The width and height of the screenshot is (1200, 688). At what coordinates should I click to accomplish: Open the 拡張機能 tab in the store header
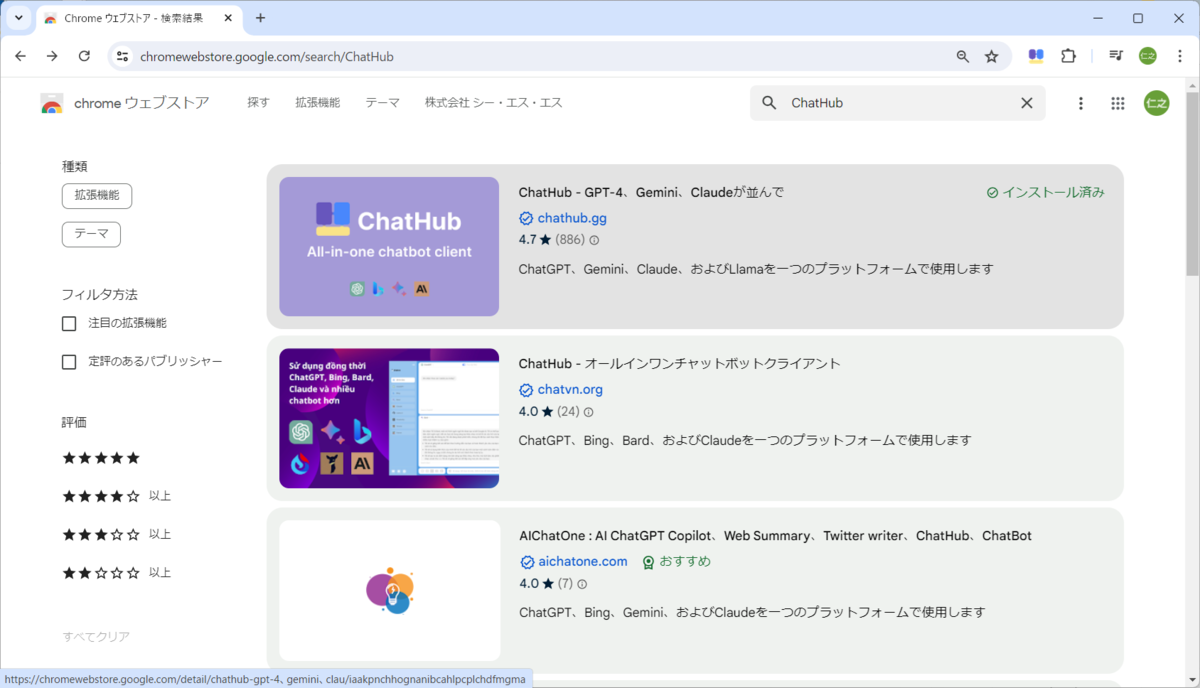(317, 103)
